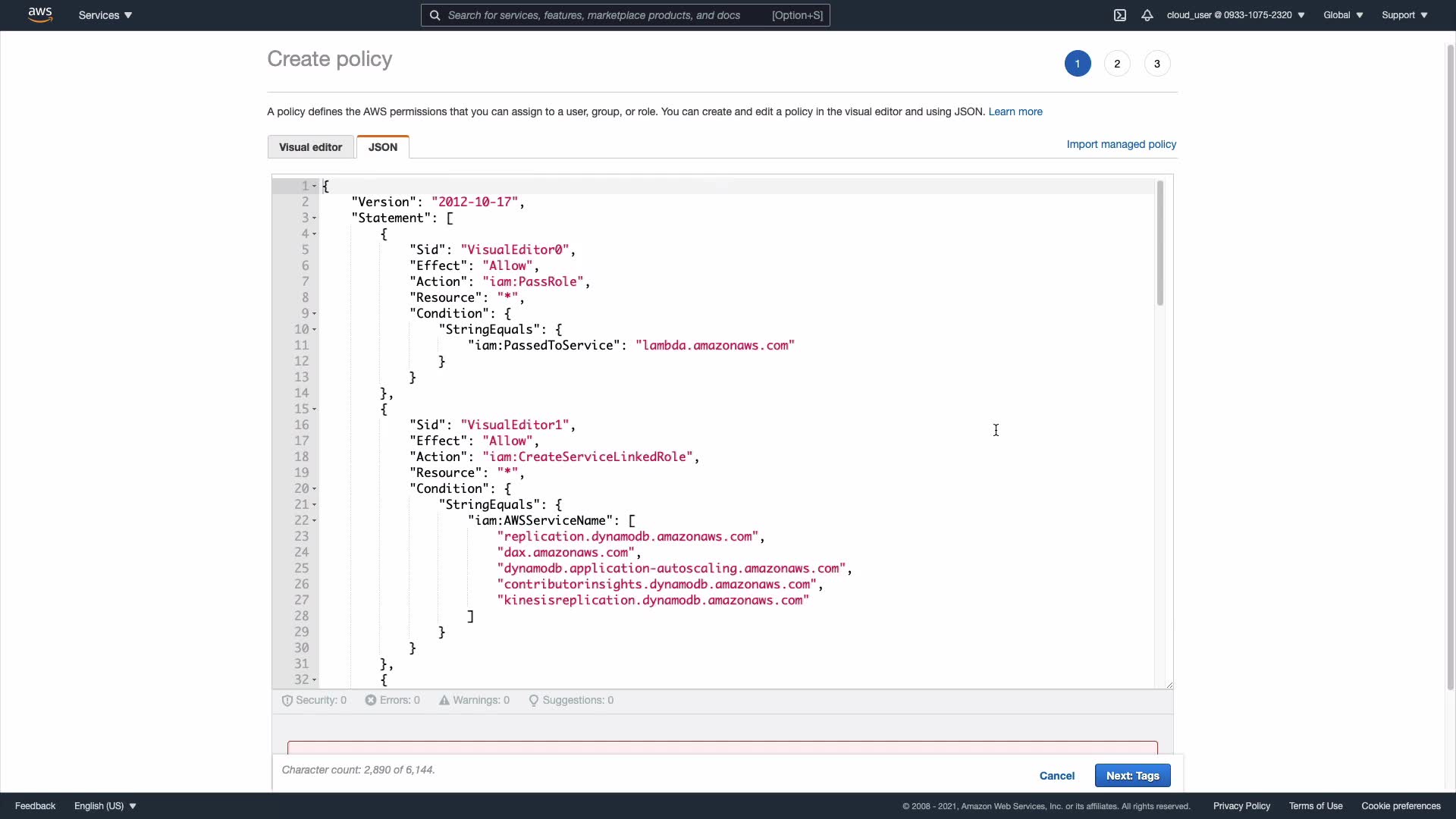Select the JSON tab
The image size is (1456, 819).
coord(383,147)
